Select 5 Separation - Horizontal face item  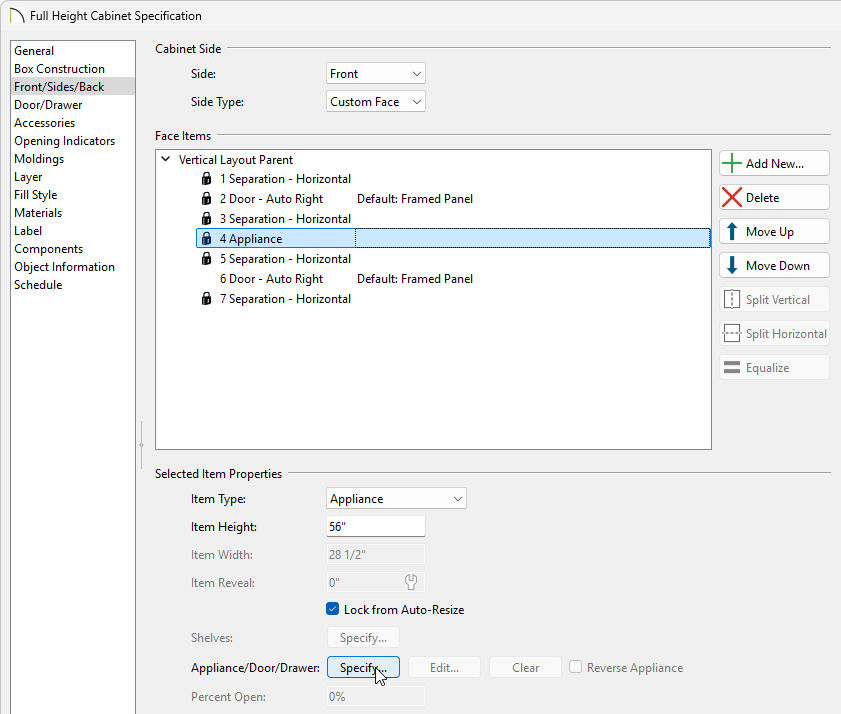pos(285,259)
